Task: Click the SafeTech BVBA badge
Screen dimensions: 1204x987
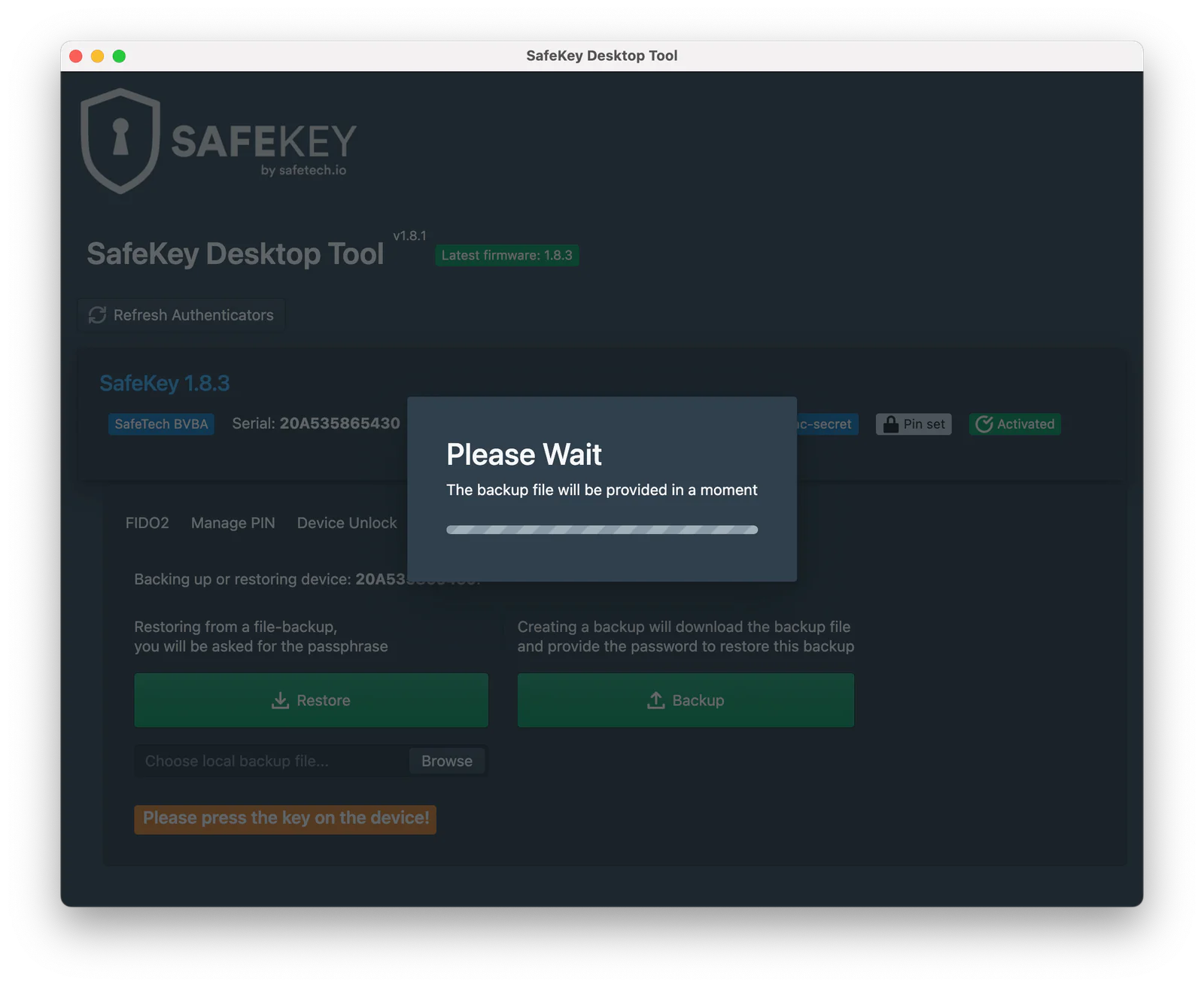Action: coord(161,424)
